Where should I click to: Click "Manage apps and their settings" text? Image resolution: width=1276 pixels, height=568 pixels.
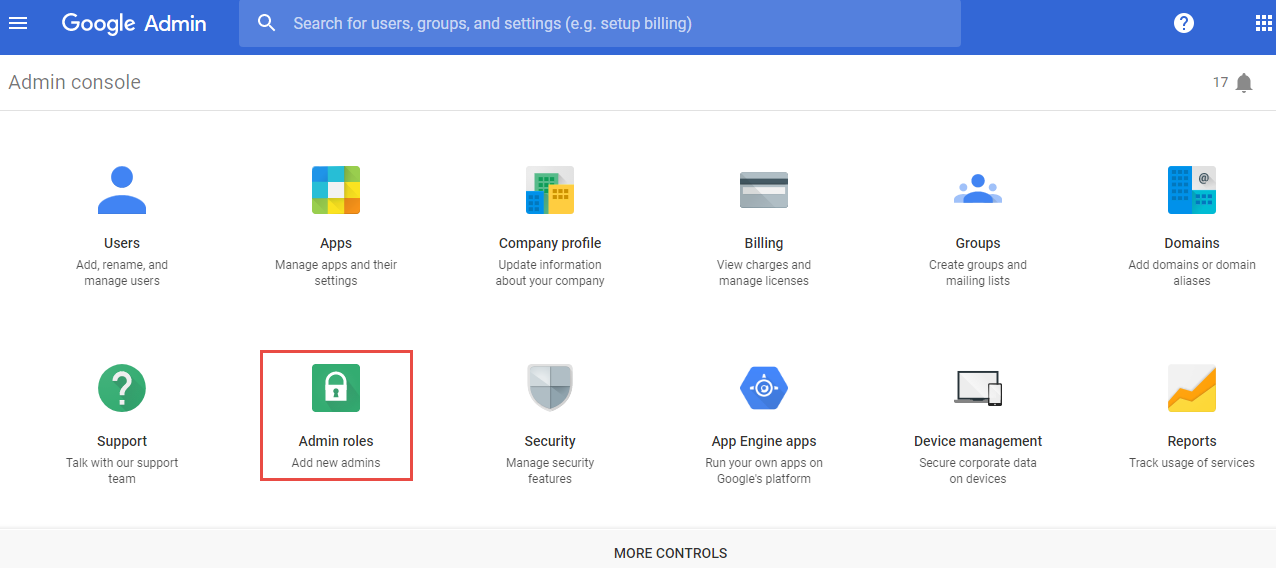click(336, 273)
